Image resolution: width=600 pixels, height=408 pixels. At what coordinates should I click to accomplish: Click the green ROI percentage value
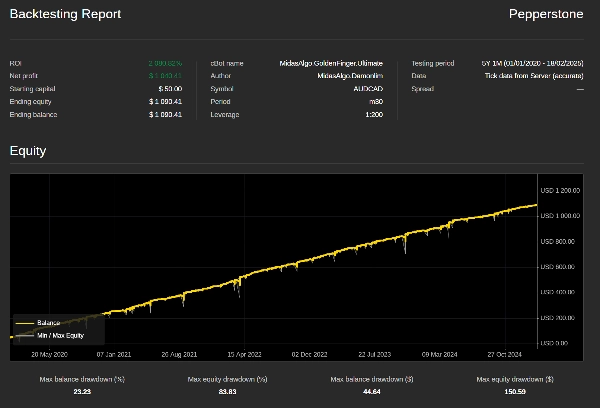(164, 63)
